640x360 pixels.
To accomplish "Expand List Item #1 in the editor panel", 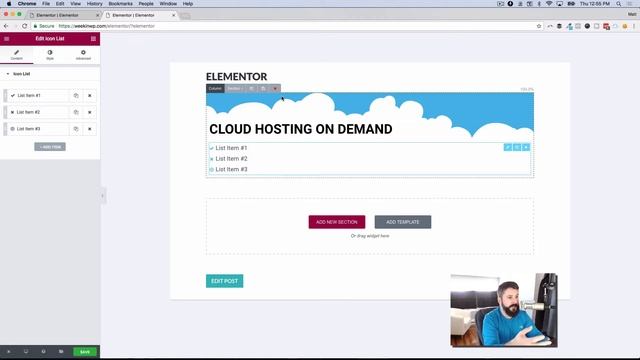I will (x=39, y=96).
